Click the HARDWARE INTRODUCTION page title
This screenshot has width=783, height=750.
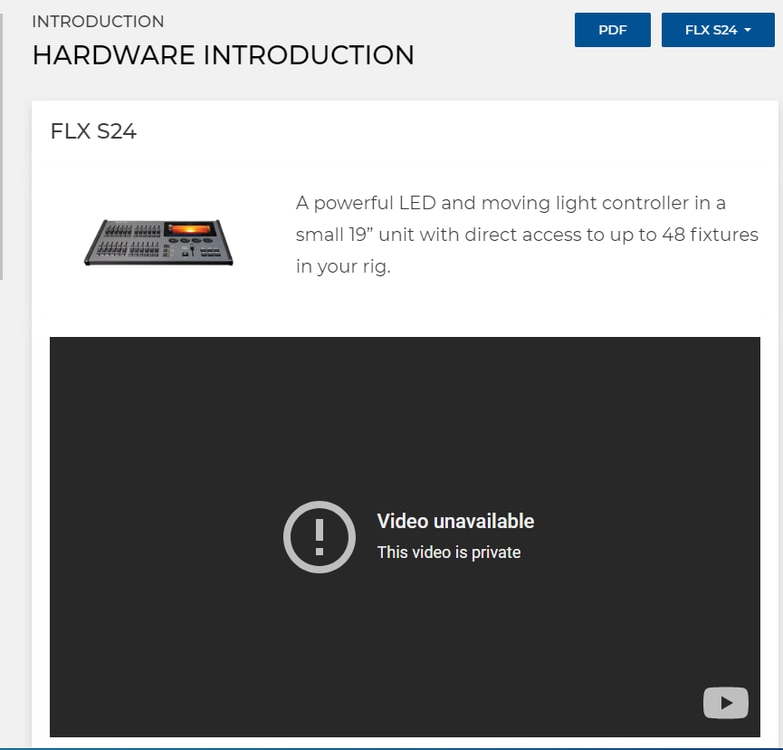(223, 55)
